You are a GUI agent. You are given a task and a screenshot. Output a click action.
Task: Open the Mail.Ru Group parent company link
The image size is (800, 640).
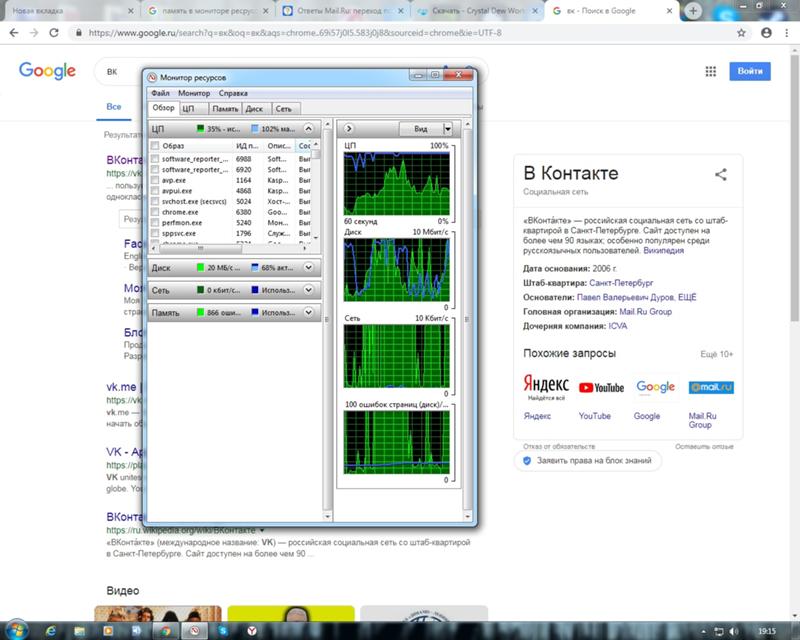pyautogui.click(x=645, y=312)
